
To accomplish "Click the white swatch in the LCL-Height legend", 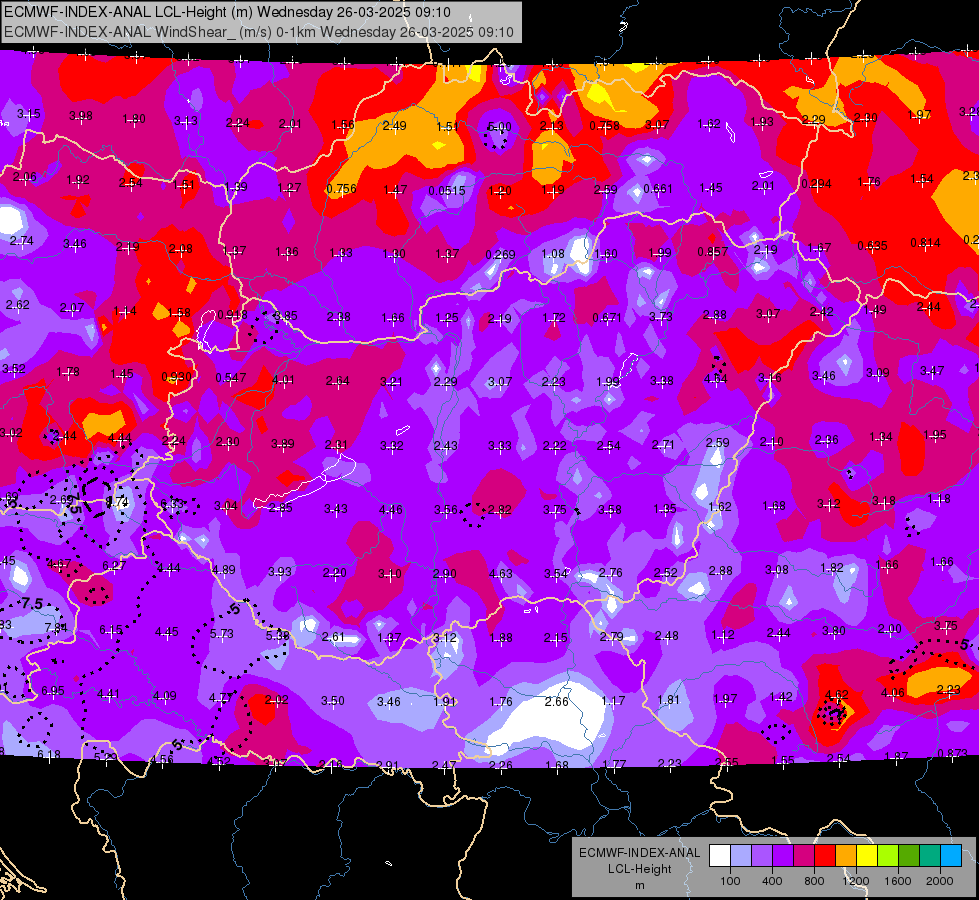I will [720, 855].
